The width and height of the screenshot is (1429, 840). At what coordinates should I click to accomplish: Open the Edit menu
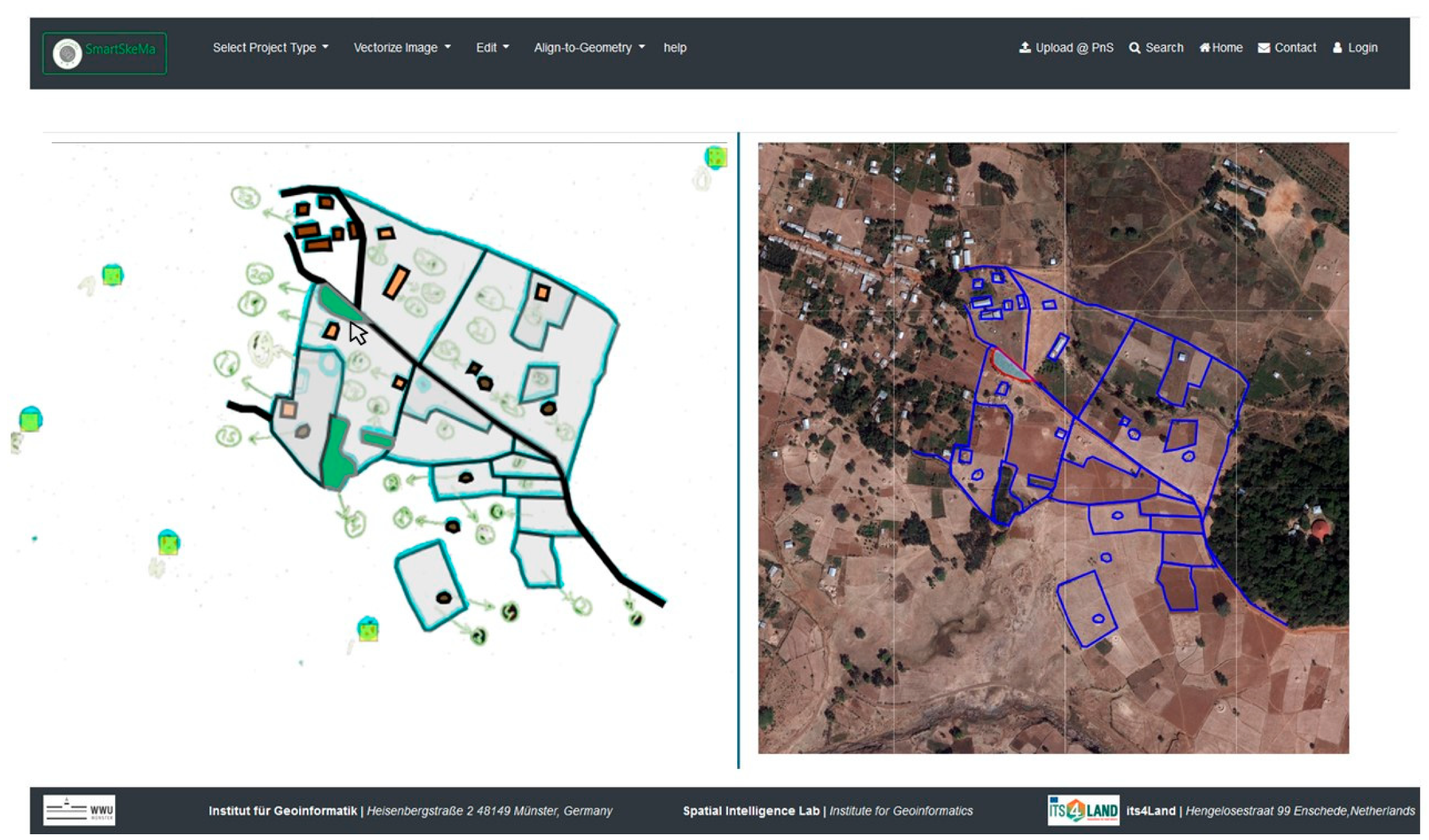tap(492, 48)
